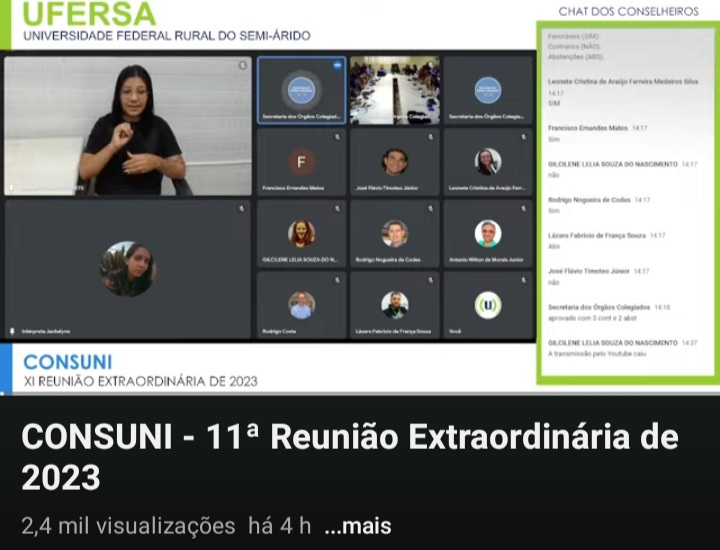This screenshot has width=720, height=550.
Task: Click Rodrigo Nogueira de Codes' profile avatar
Action: point(394,233)
